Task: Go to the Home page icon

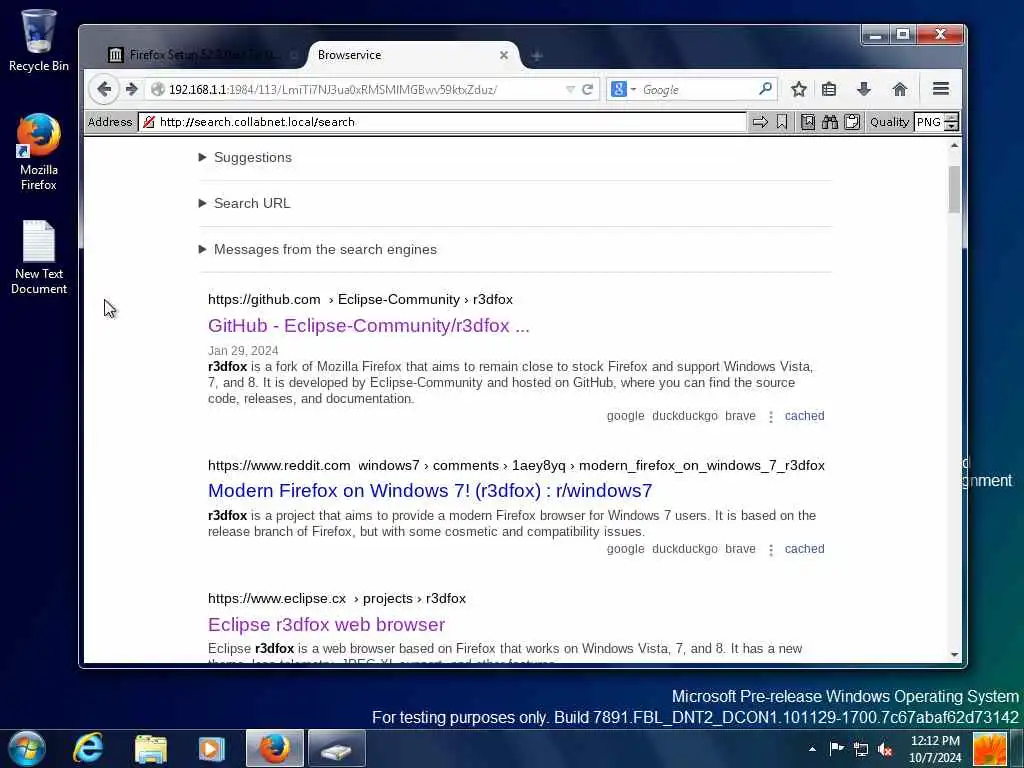Action: [x=899, y=89]
